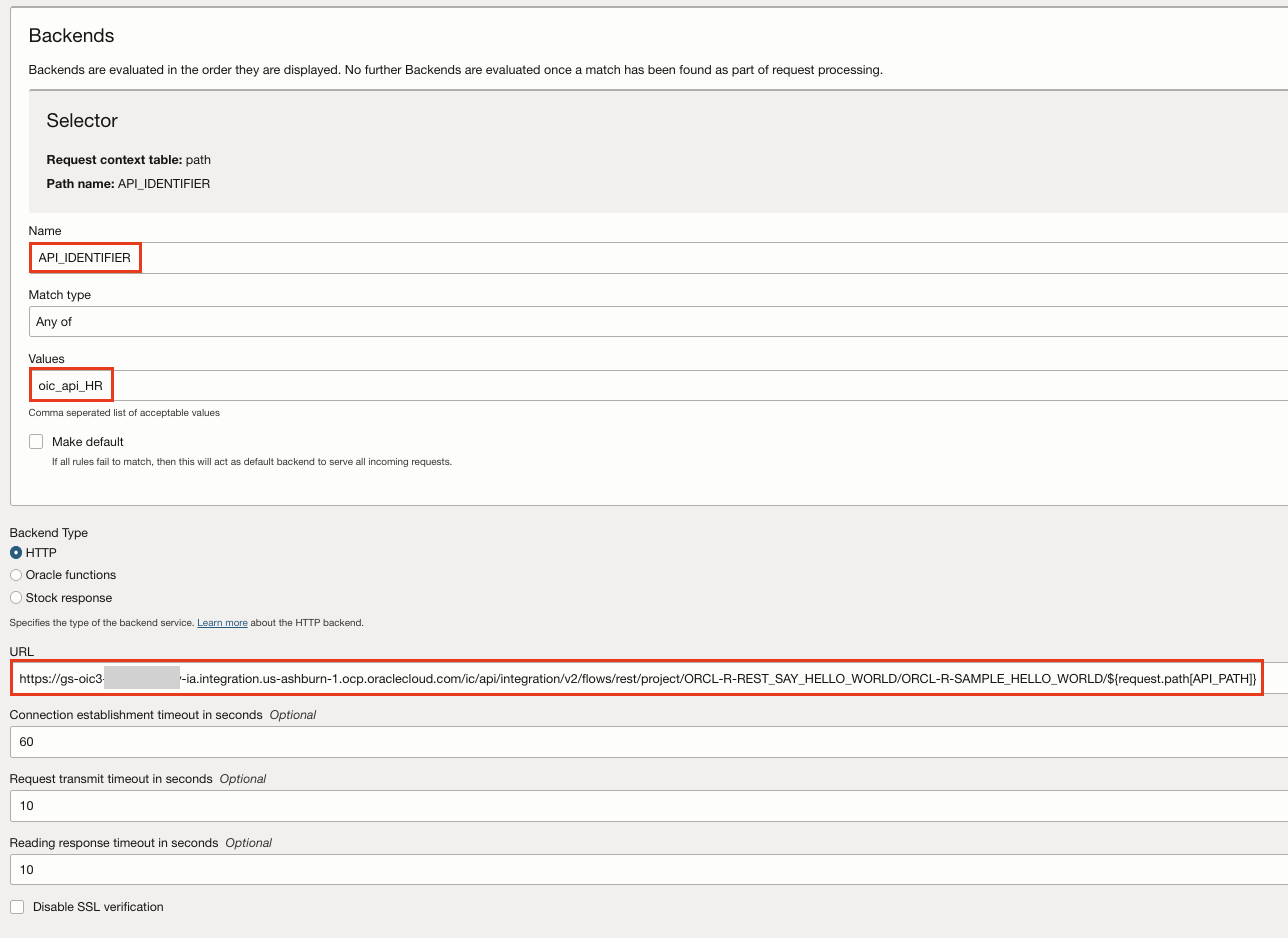Open Learn more about the HTTP backend

pos(222,622)
